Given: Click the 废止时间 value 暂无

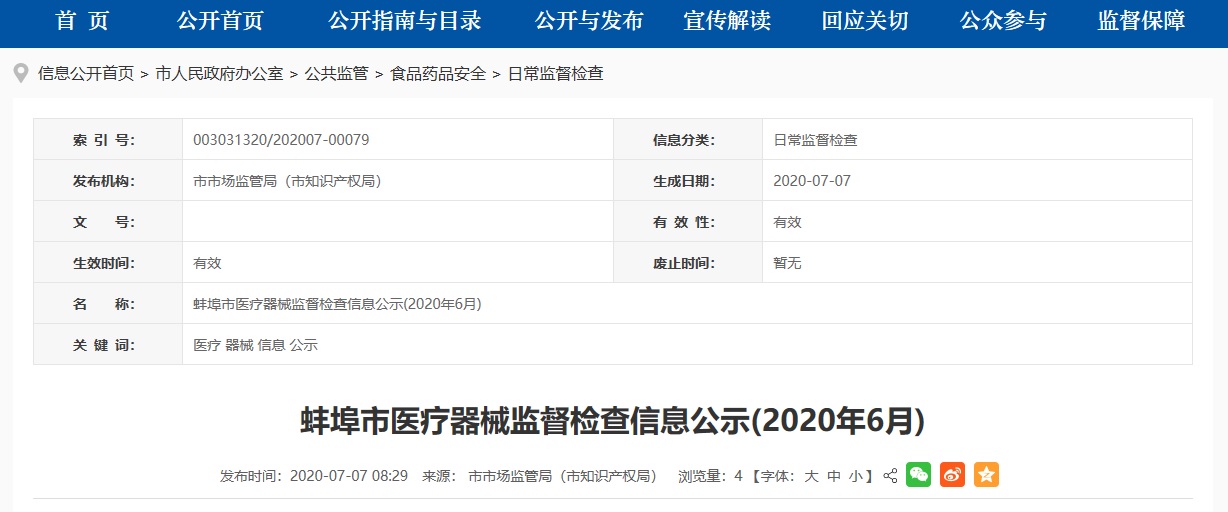Looking at the screenshot, I should (787, 263).
